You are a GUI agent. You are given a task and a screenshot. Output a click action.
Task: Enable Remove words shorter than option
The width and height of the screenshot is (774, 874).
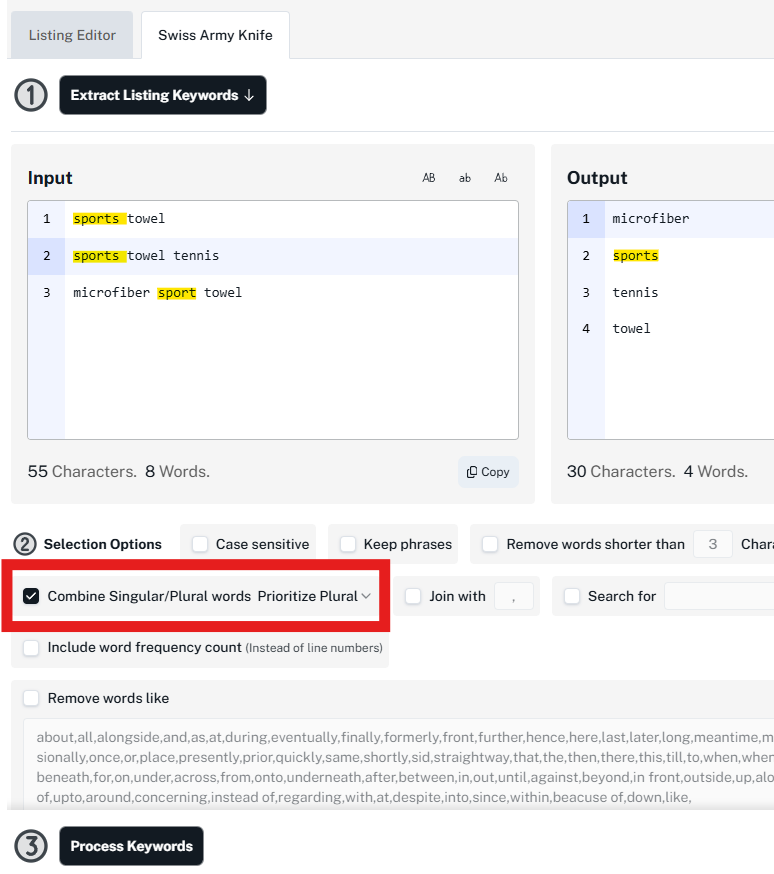point(490,544)
